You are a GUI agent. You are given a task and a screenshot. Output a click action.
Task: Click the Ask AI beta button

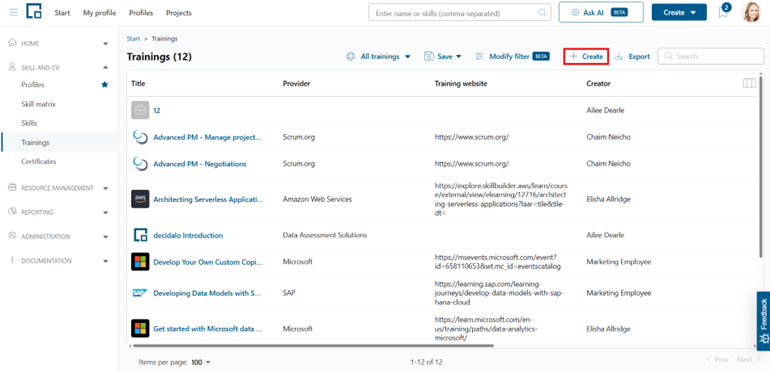coord(601,13)
